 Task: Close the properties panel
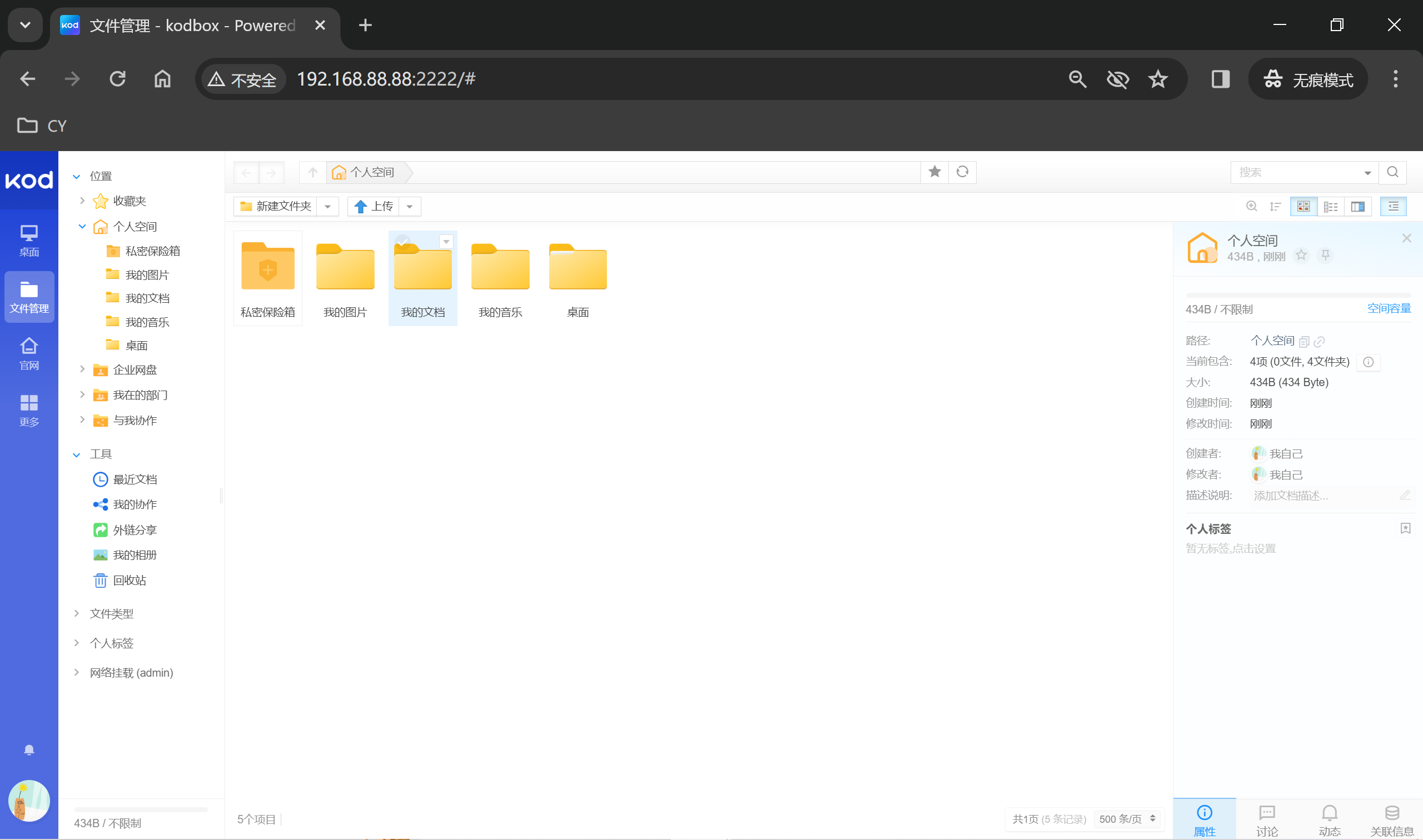click(x=1406, y=238)
